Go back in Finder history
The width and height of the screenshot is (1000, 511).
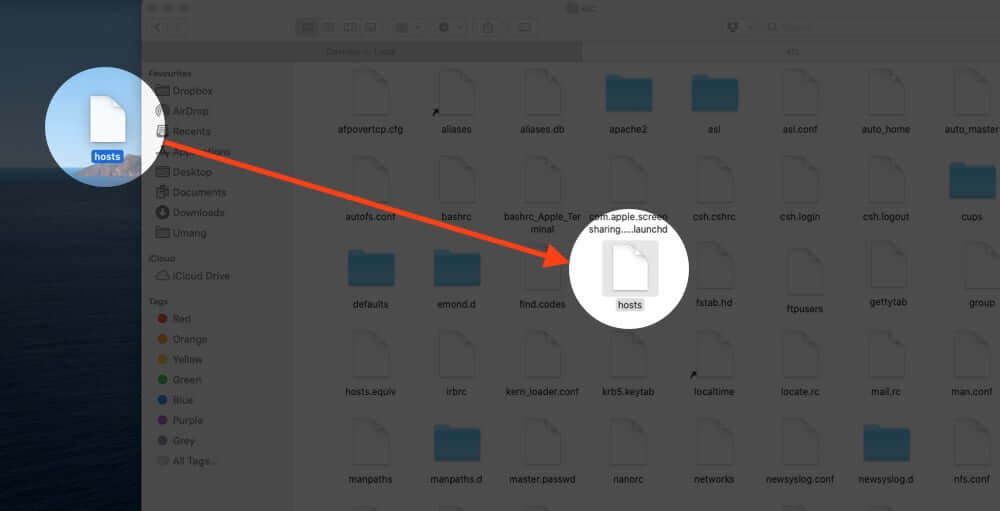click(x=158, y=27)
